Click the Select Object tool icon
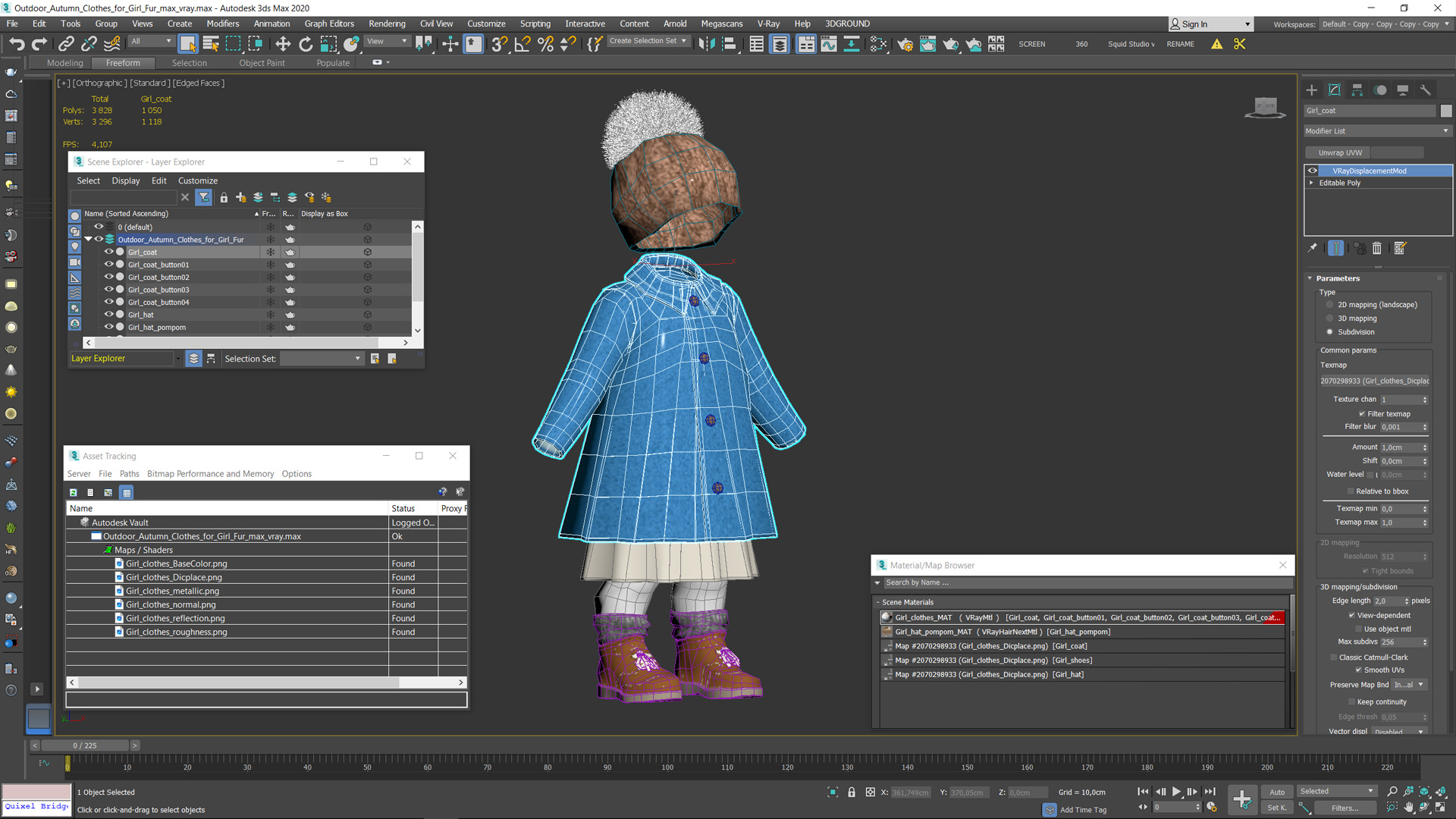 (189, 44)
